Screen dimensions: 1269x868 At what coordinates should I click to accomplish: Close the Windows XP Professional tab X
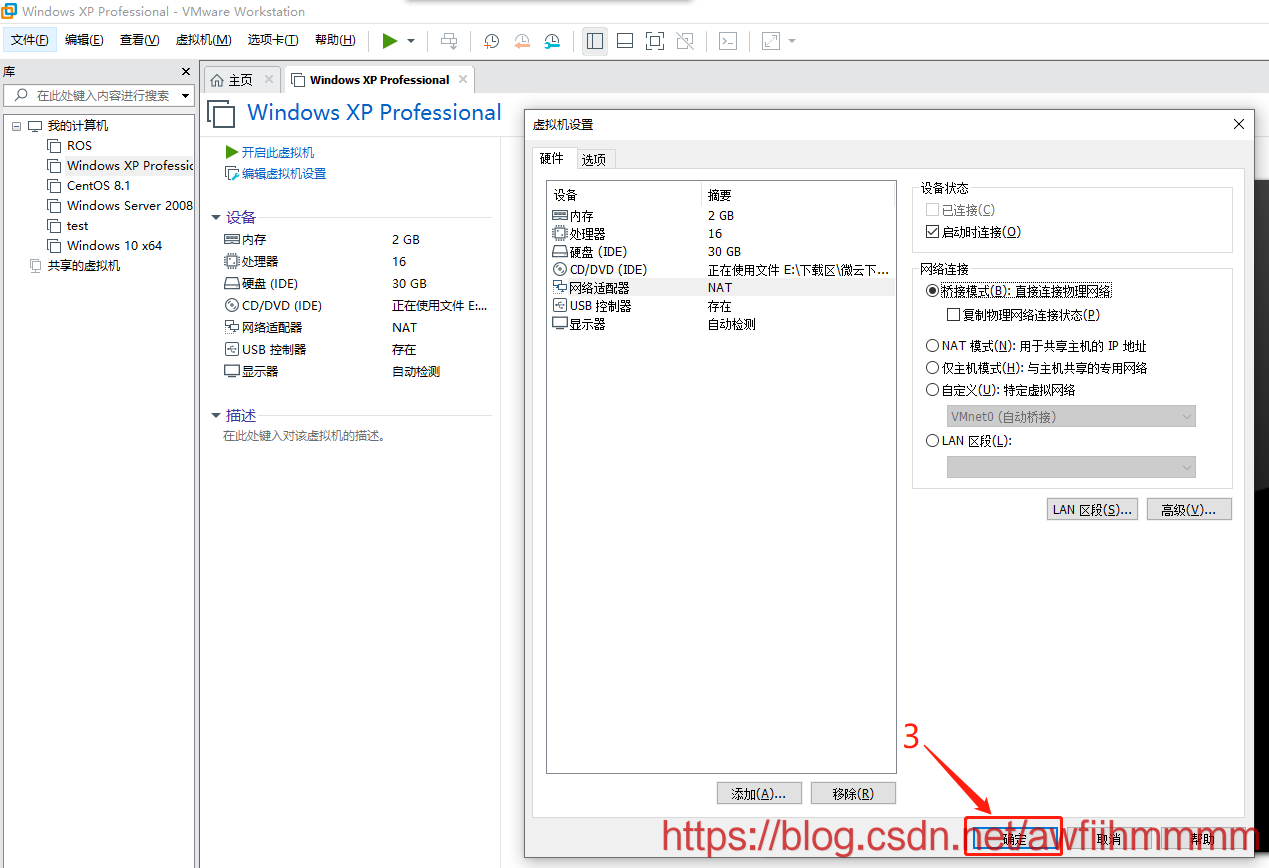[x=462, y=80]
